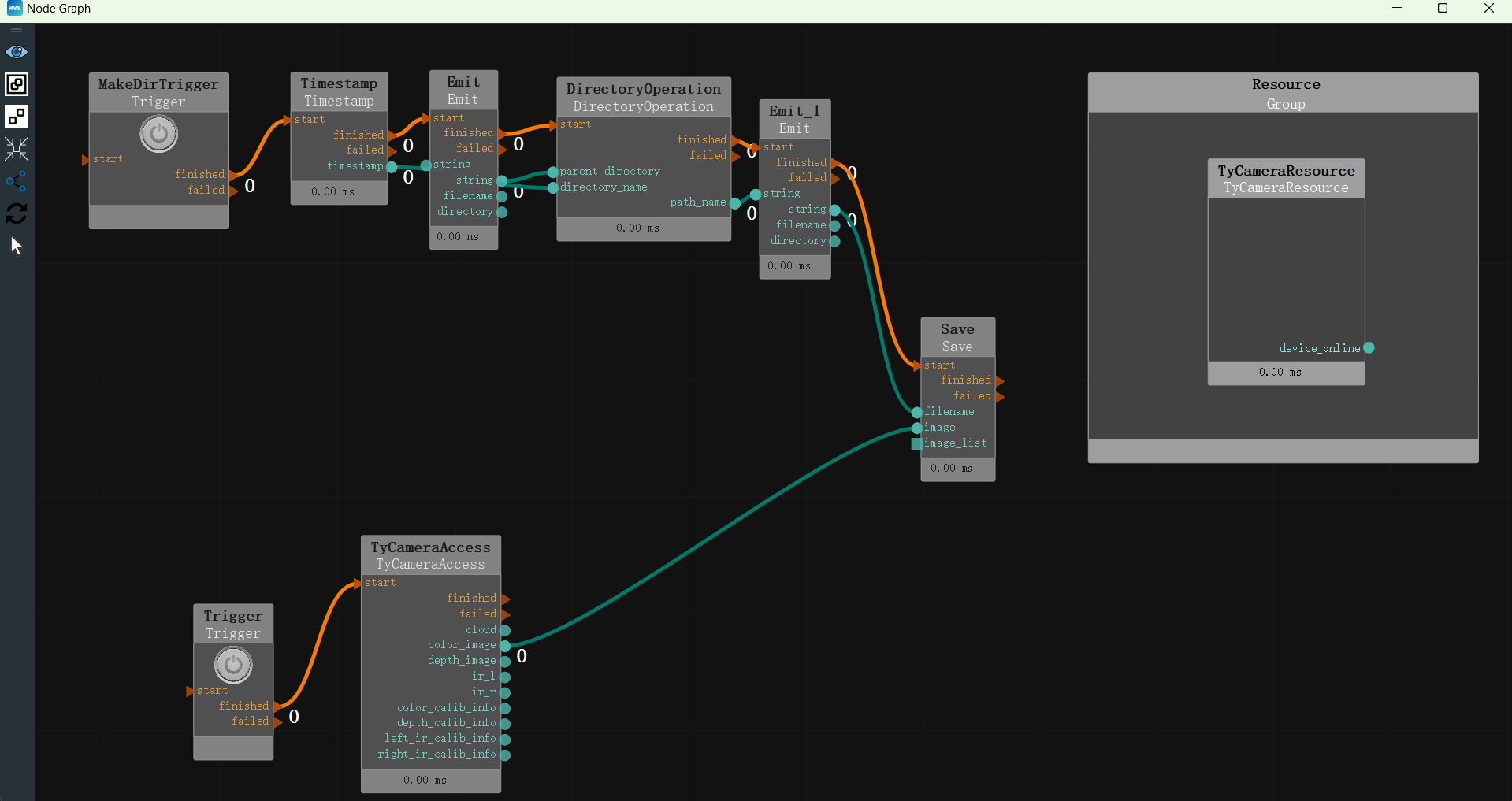1512x801 pixels.
Task: Select the DirectoryOperation node header
Action: point(644,97)
